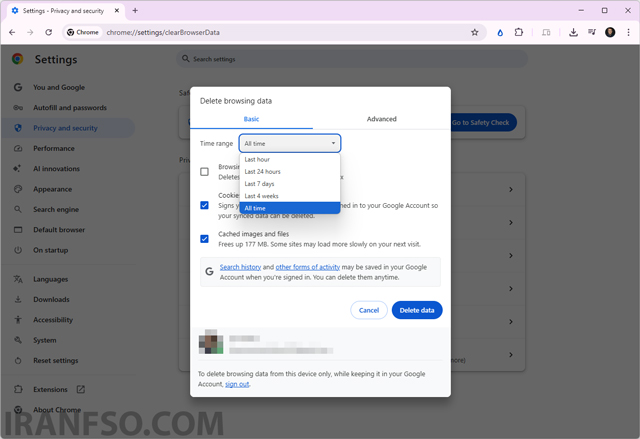Viewport: 640px width, 439px height.
Task: Click the back navigation arrow
Action: pyautogui.click(x=12, y=32)
